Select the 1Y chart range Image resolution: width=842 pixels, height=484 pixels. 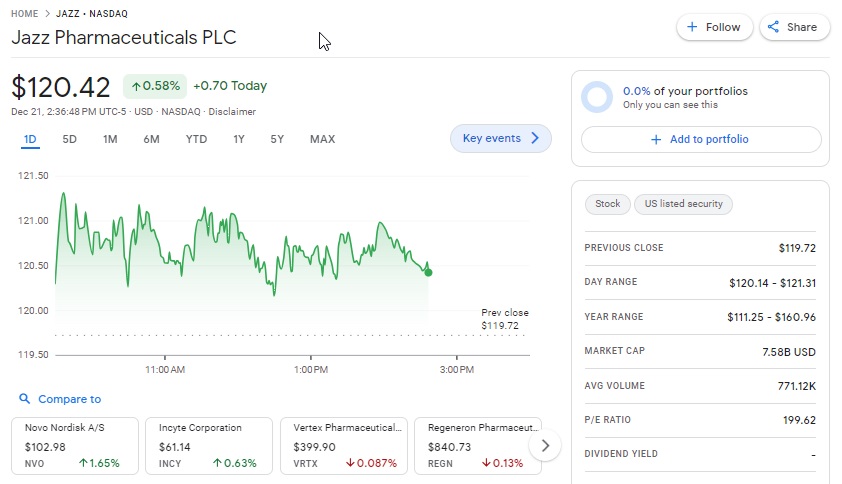coord(239,139)
